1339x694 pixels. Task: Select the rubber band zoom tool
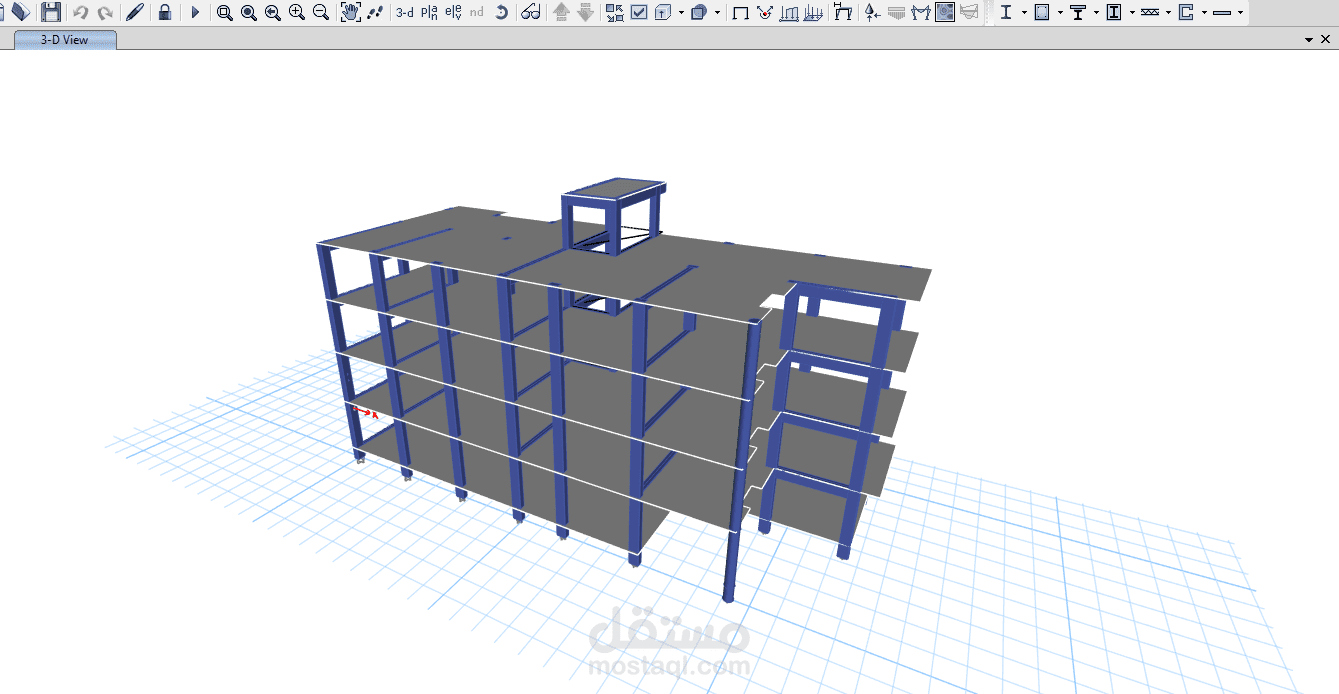(x=226, y=12)
